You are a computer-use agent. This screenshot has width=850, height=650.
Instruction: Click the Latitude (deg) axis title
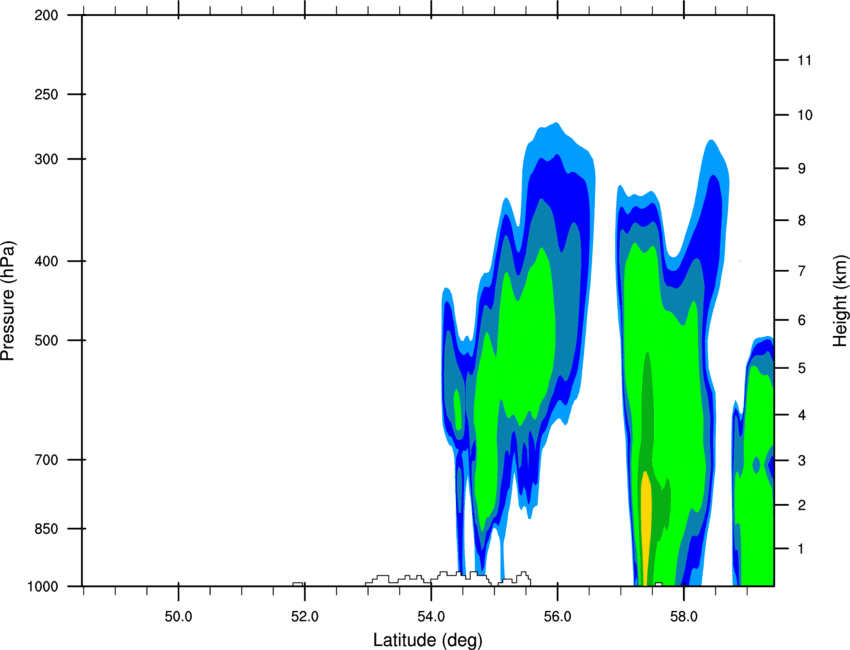(x=427, y=640)
